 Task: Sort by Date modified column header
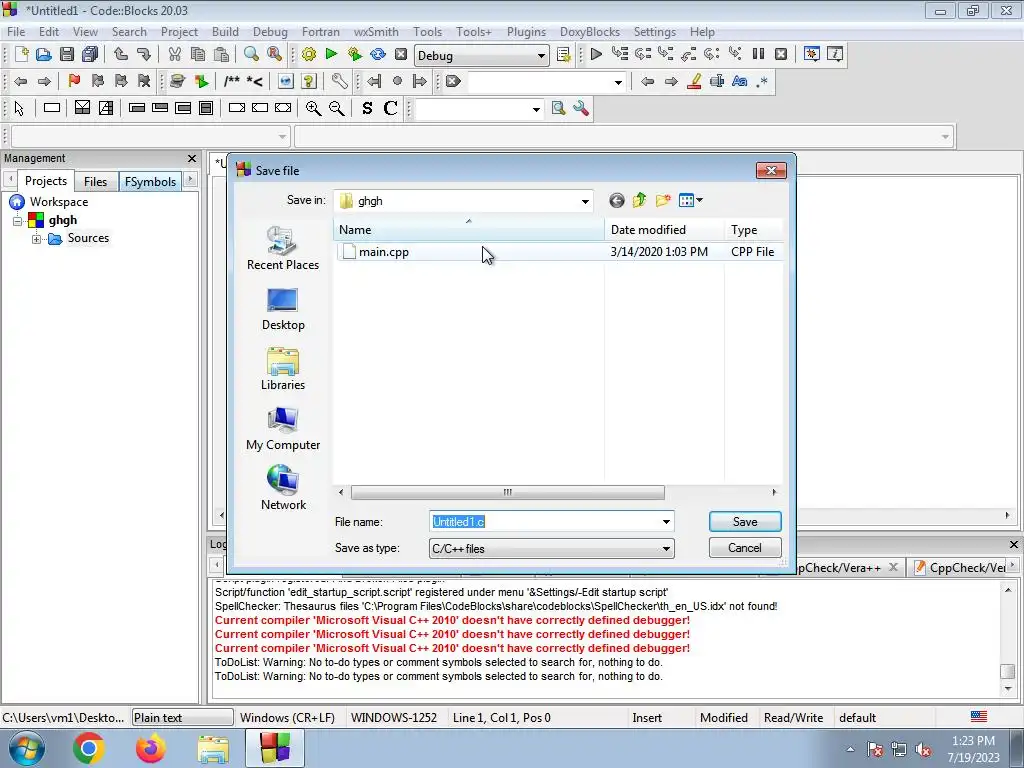click(664, 230)
